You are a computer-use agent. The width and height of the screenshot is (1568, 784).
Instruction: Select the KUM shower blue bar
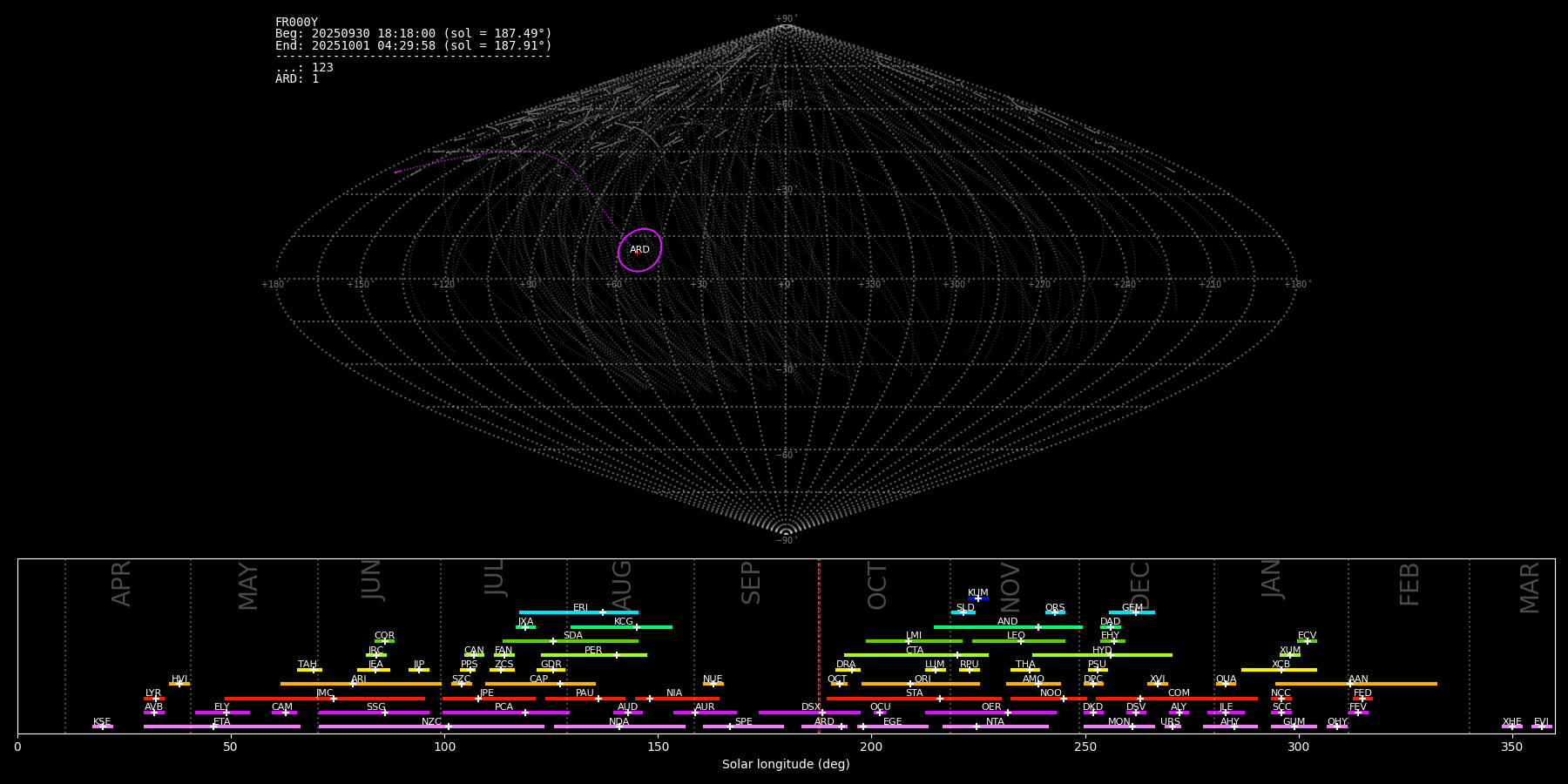(978, 598)
